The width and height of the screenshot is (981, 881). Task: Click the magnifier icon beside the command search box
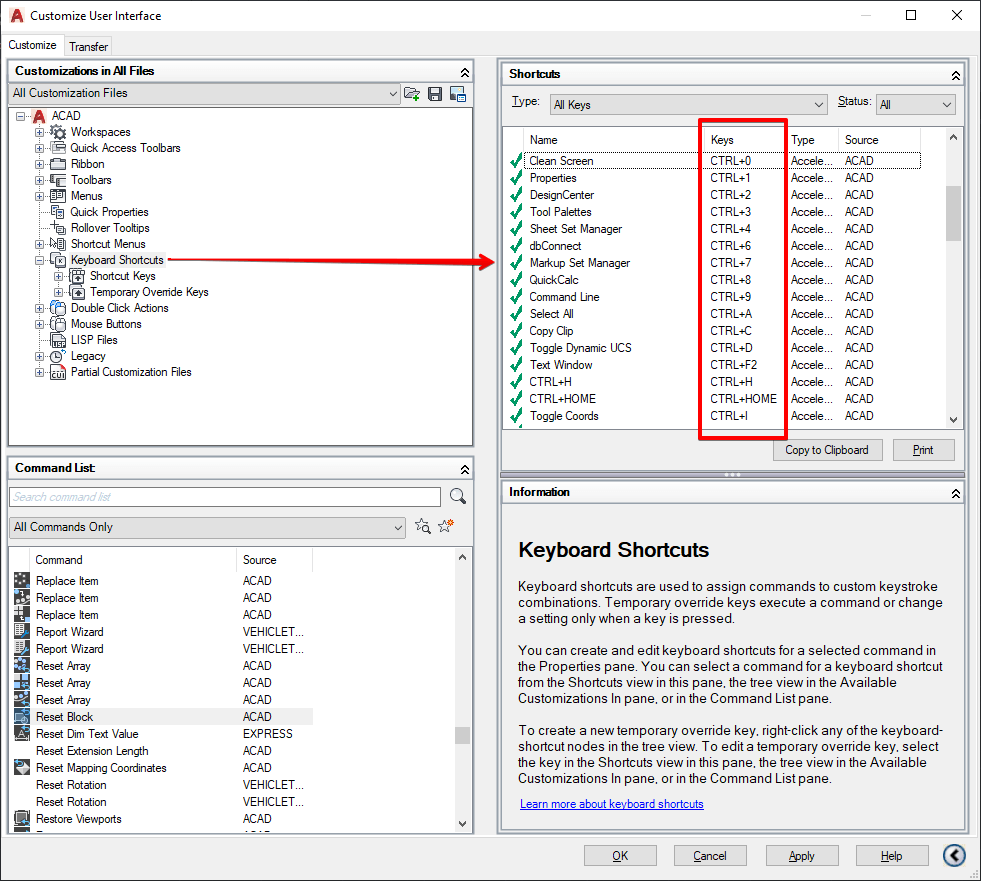[x=458, y=496]
